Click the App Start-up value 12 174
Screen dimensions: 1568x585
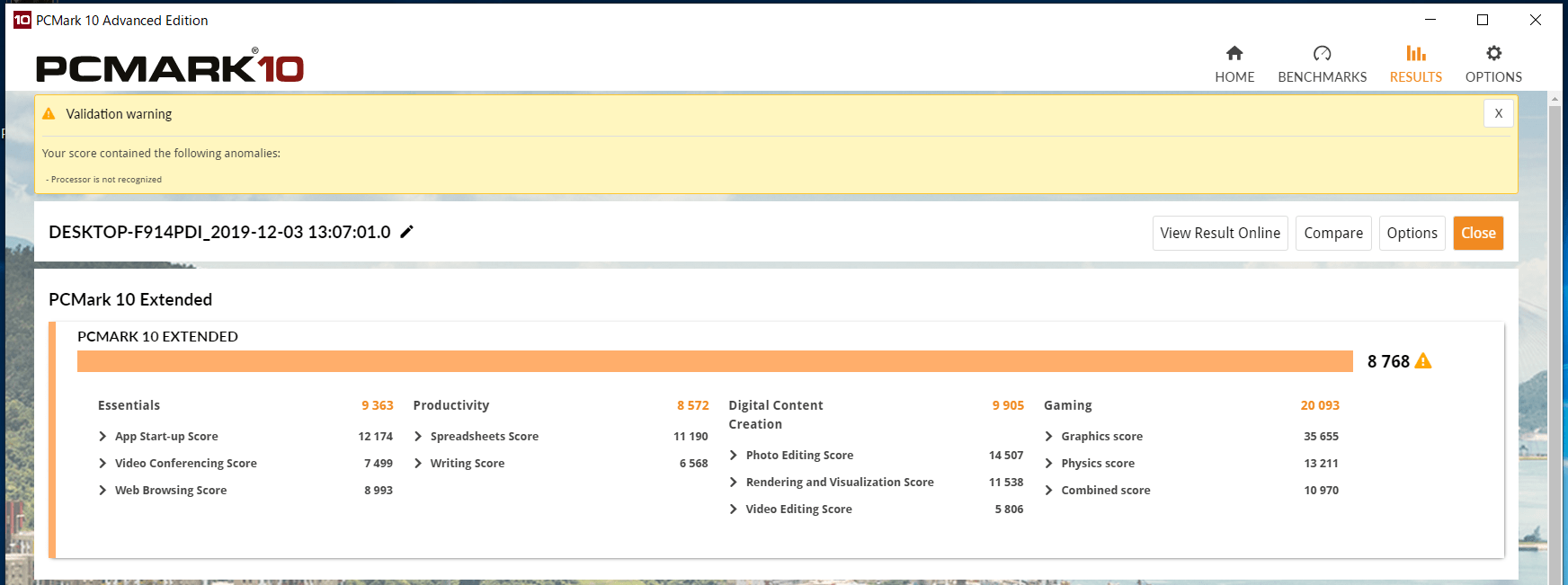376,437
